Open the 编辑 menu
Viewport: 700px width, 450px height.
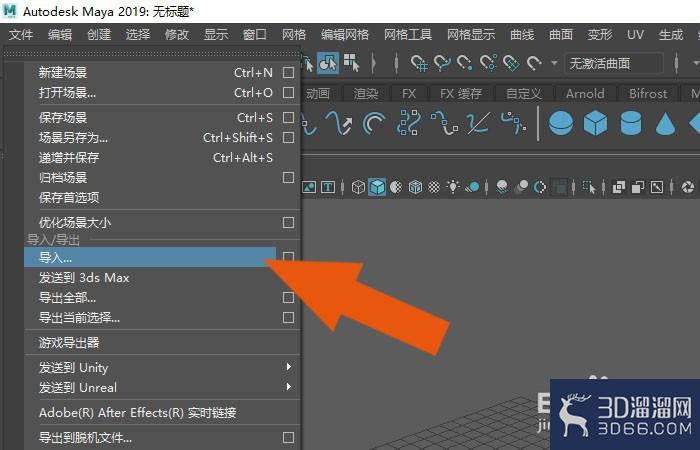click(x=60, y=34)
